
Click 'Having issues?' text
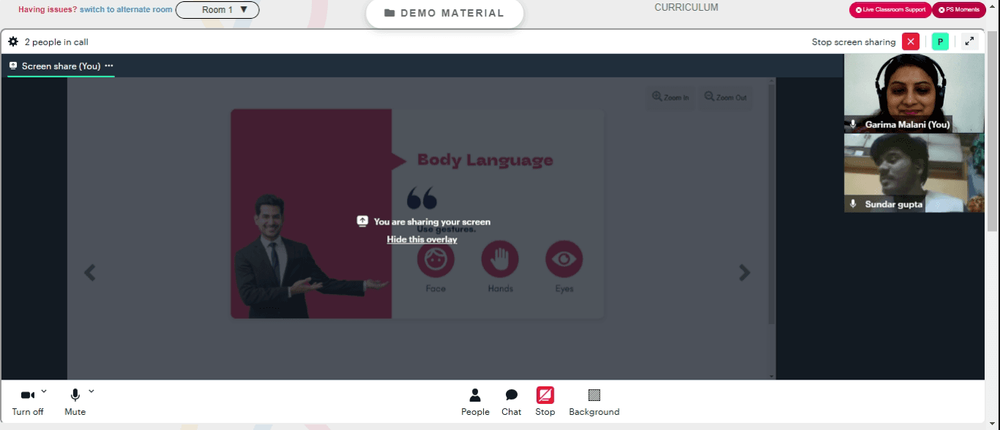(x=48, y=10)
